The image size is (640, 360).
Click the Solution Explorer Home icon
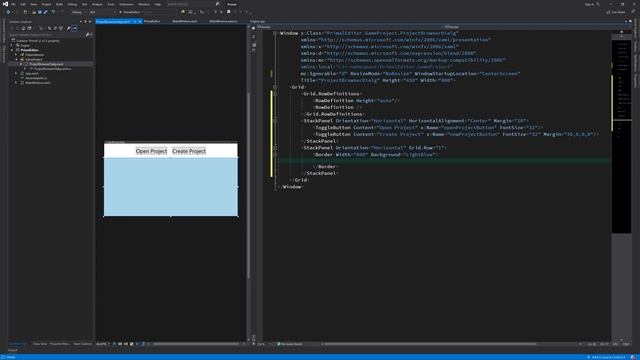pyautogui.click(x=23, y=28)
